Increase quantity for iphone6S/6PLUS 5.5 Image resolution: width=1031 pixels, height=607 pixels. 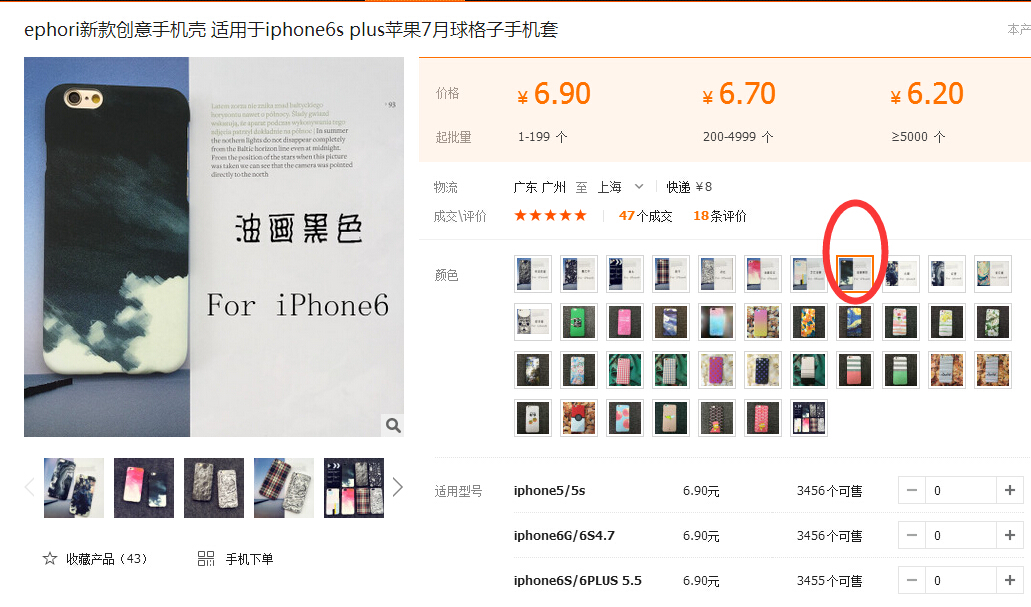click(x=1010, y=581)
